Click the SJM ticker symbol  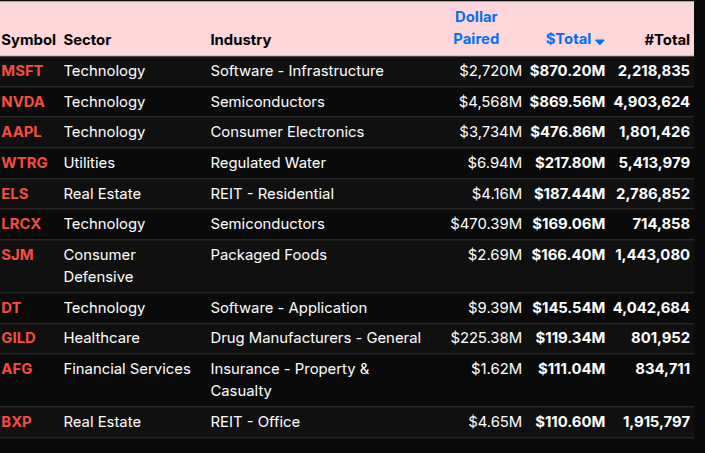pyautogui.click(x=17, y=255)
